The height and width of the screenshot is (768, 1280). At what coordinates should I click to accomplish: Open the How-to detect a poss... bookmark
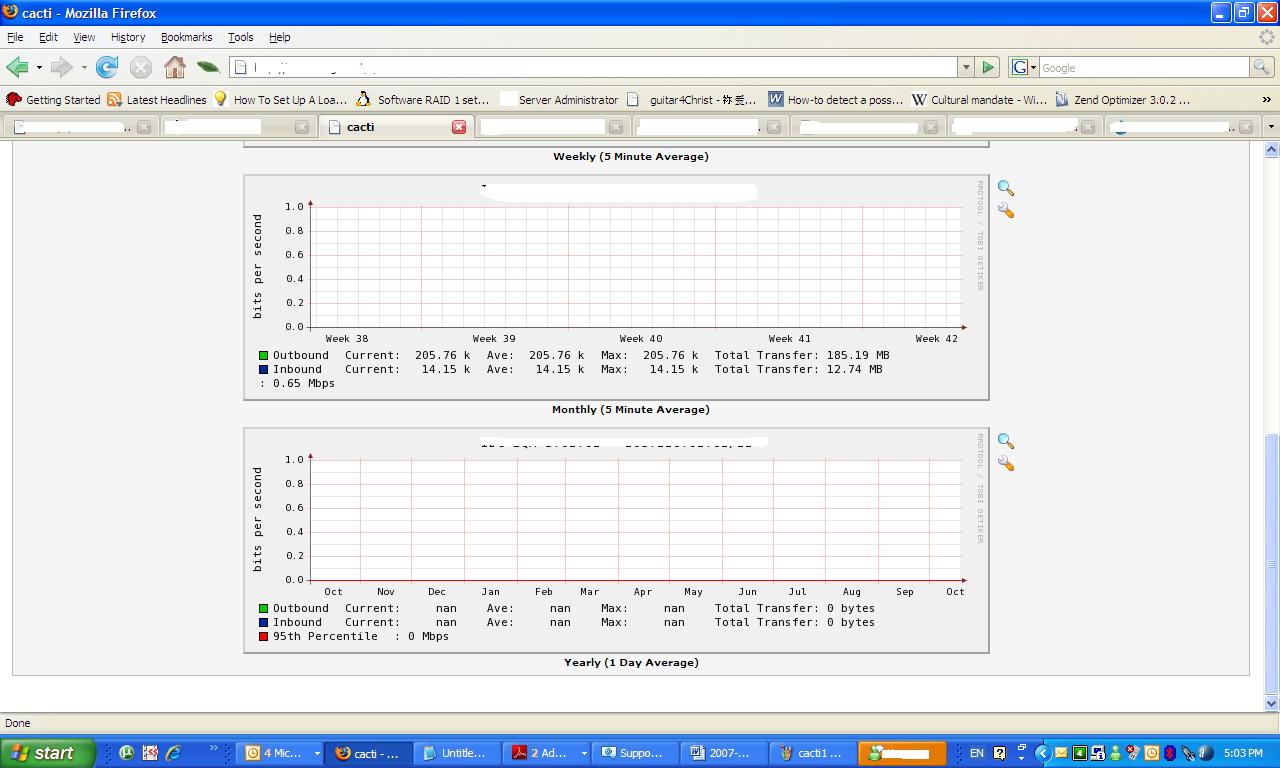click(x=835, y=99)
